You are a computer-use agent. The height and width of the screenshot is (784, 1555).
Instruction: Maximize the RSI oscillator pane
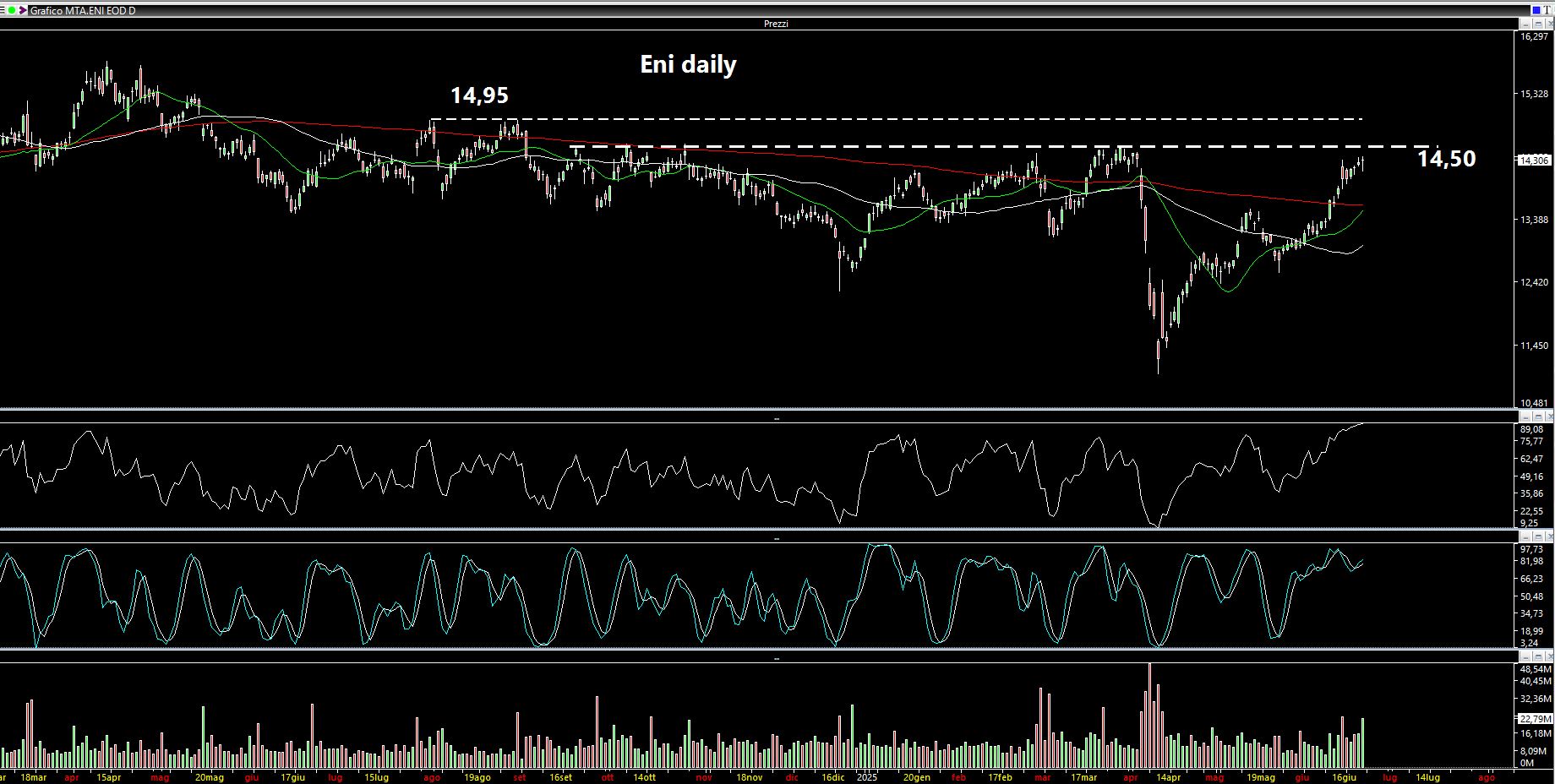click(1538, 416)
